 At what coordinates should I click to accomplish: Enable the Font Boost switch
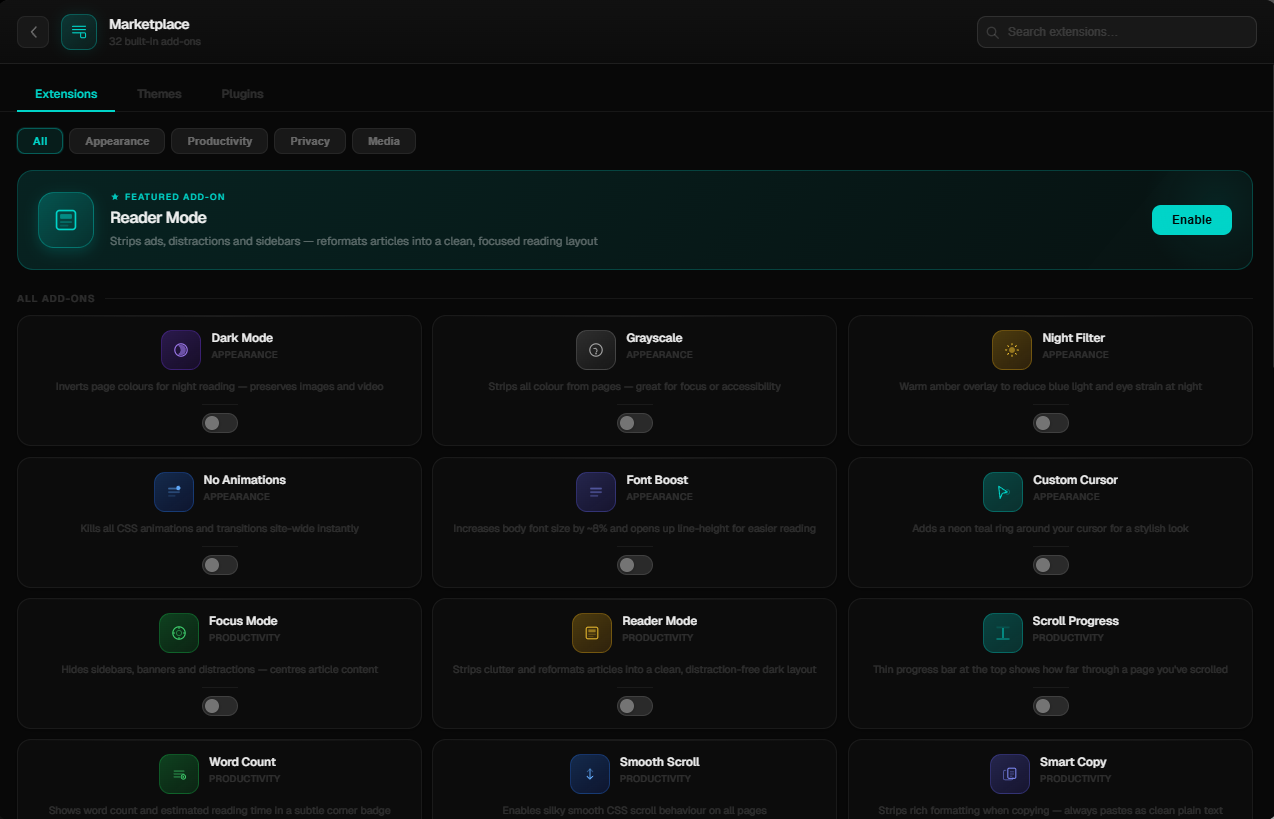coord(635,564)
